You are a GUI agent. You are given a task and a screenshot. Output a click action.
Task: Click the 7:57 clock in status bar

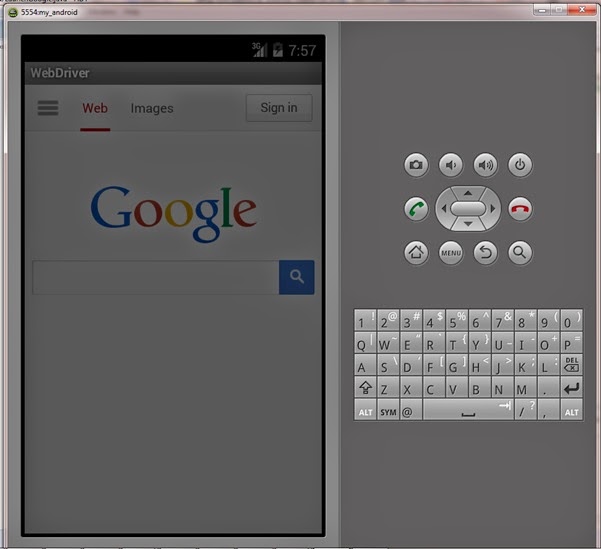click(x=302, y=50)
